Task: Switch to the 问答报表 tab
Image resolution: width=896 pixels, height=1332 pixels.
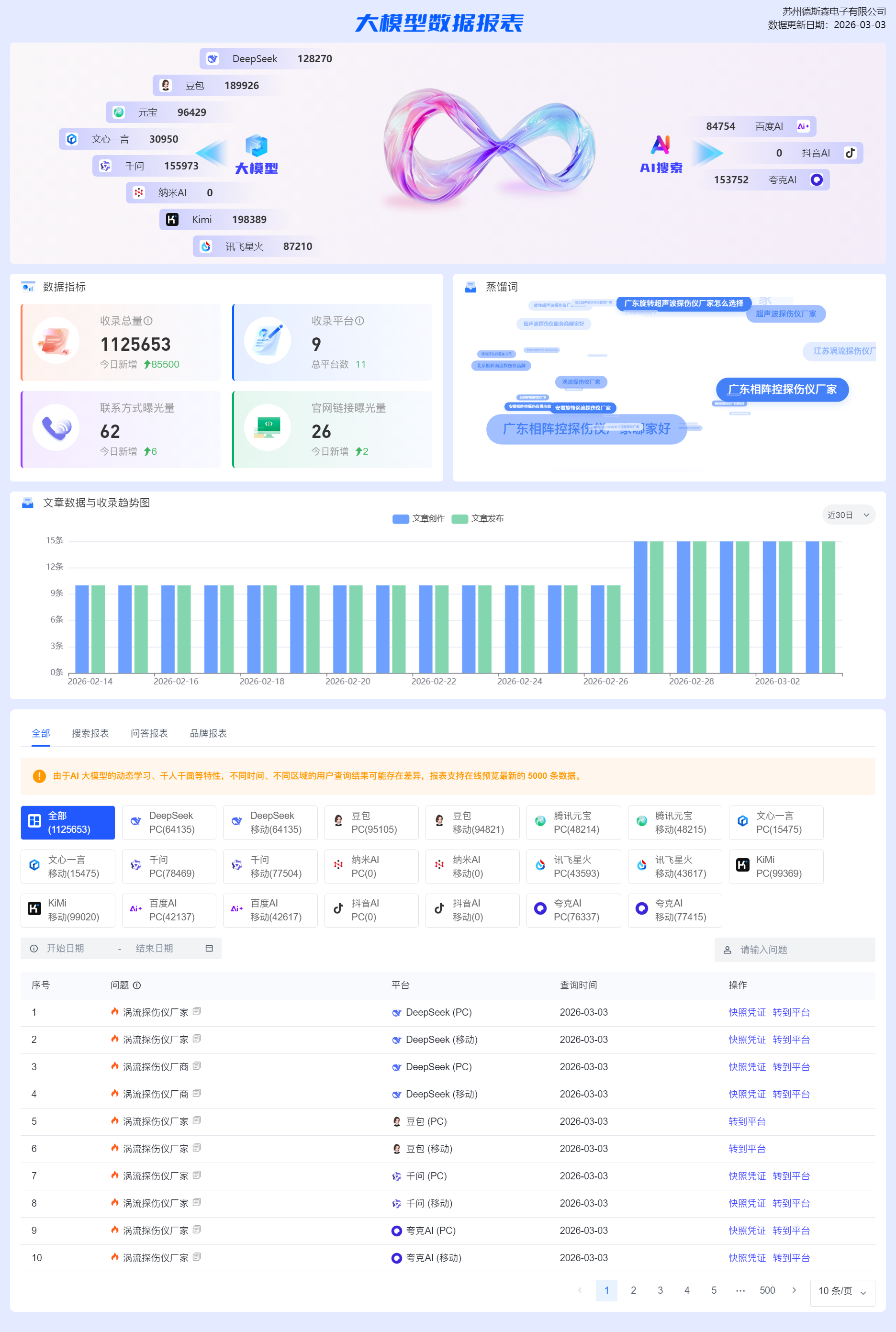Action: coord(149,733)
